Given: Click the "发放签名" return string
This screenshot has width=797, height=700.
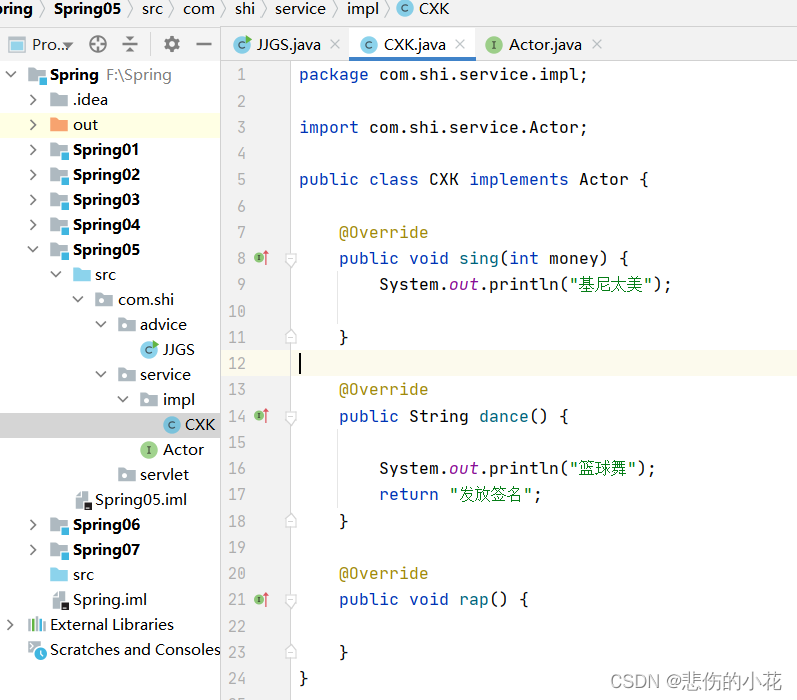Looking at the screenshot, I should coord(491,494).
